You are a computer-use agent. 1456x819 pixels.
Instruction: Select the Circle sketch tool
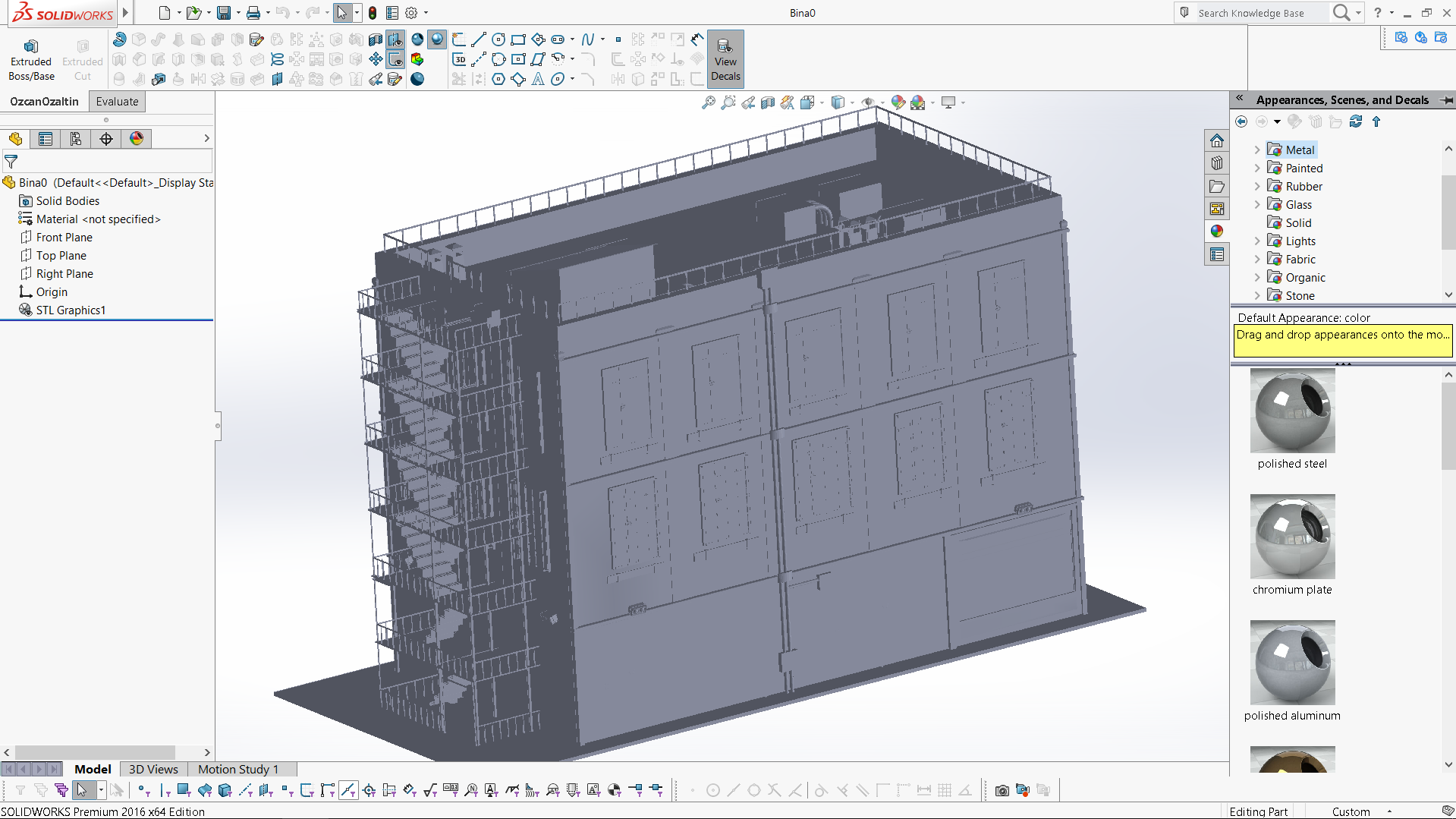[498, 39]
